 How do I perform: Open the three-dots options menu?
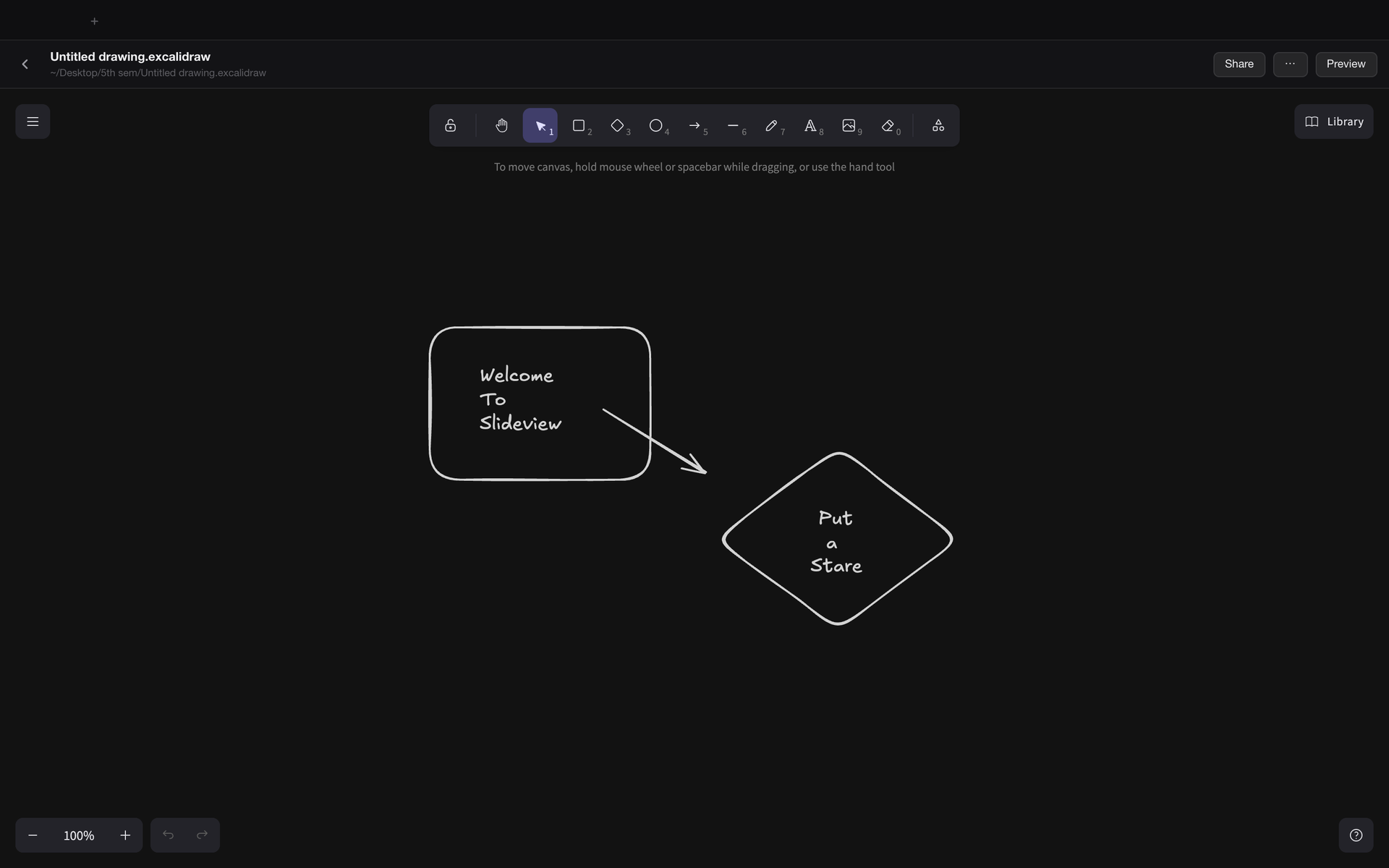click(x=1290, y=64)
